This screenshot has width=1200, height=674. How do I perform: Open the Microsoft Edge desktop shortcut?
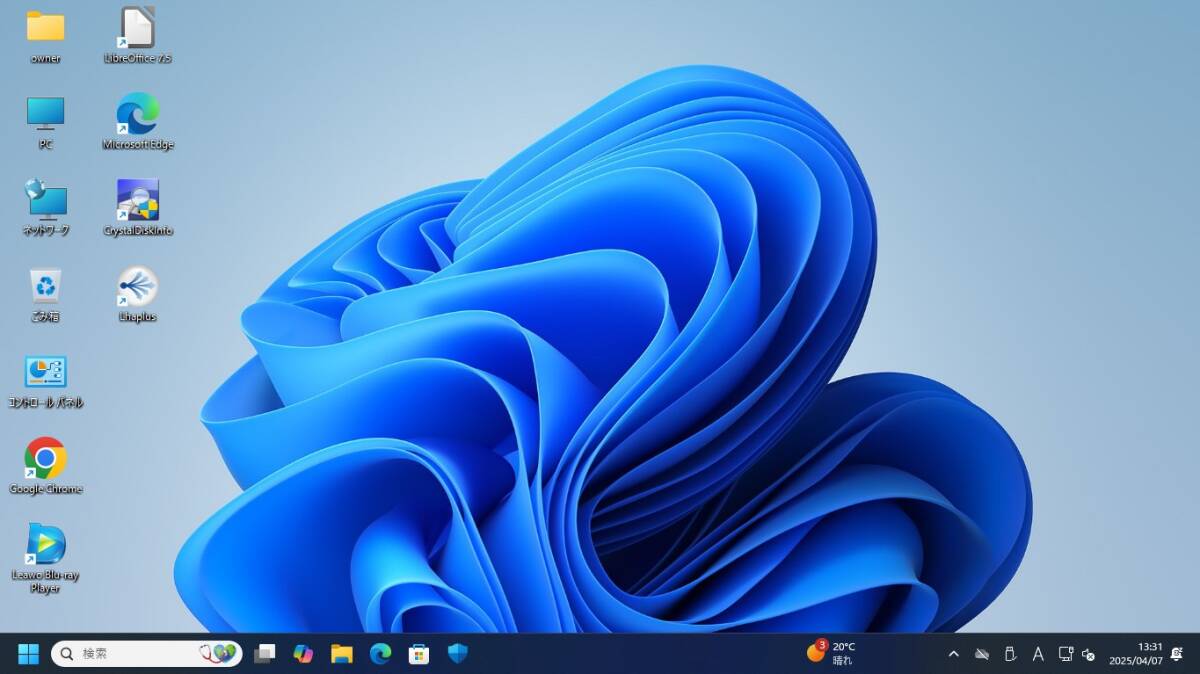137,118
